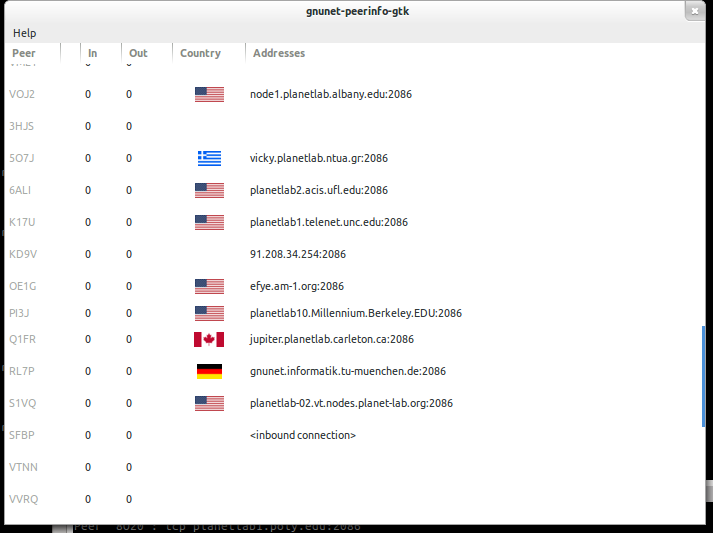This screenshot has width=713, height=533.
Task: Click the US flag for node1.planetlab.albany.edu
Action: click(x=209, y=94)
